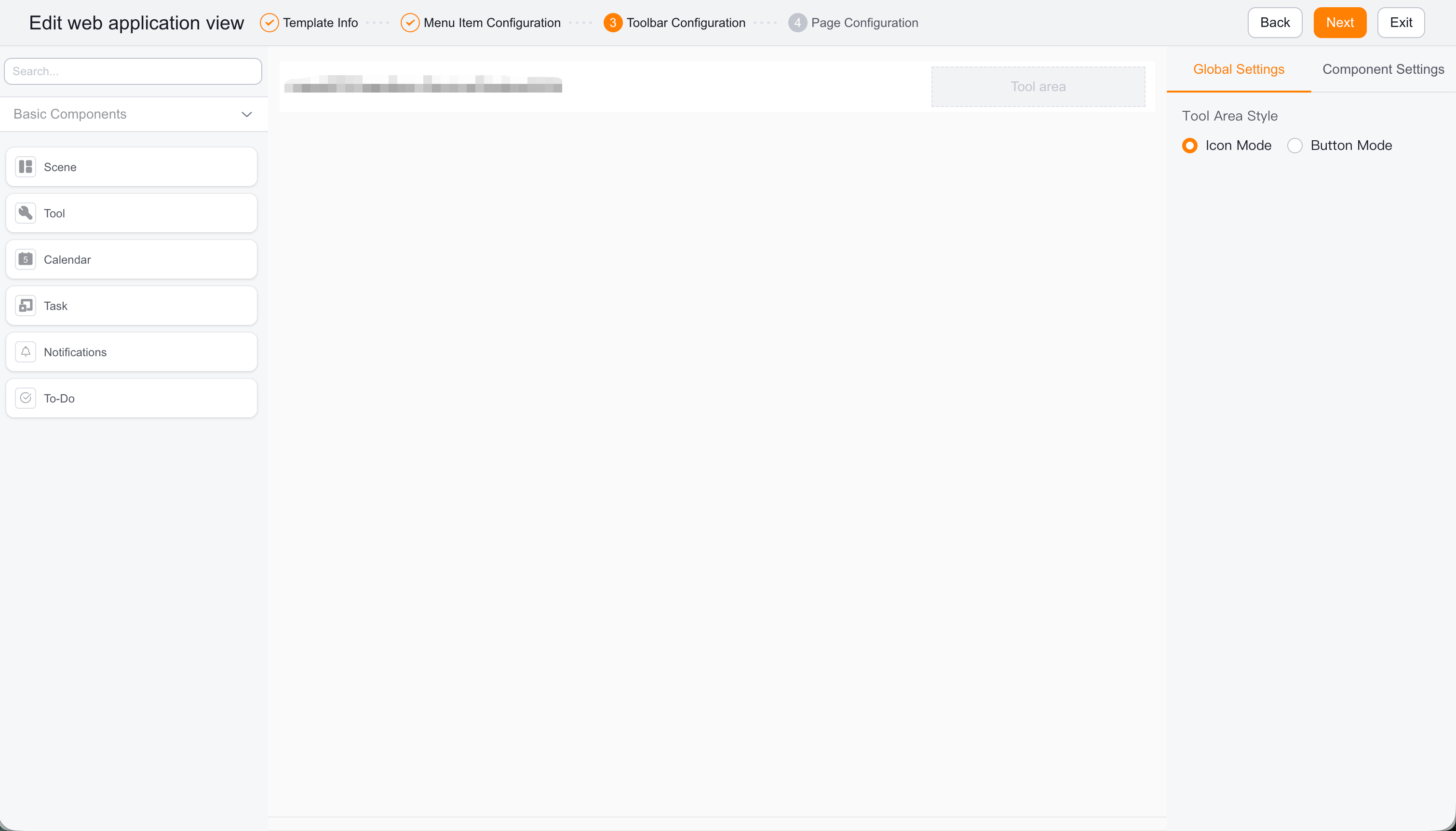Click the step 3 Toolbar Configuration badge

tap(613, 23)
